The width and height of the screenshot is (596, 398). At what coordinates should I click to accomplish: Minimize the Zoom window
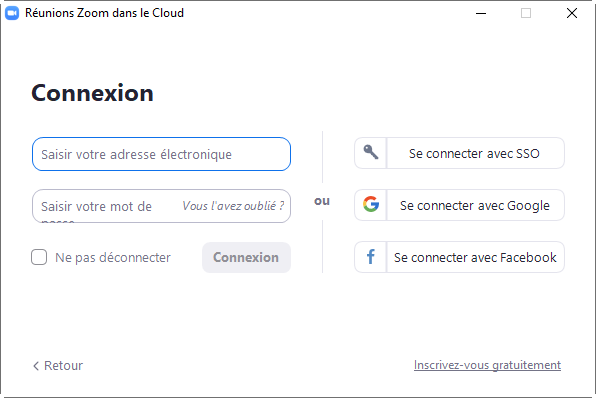pyautogui.click(x=481, y=13)
